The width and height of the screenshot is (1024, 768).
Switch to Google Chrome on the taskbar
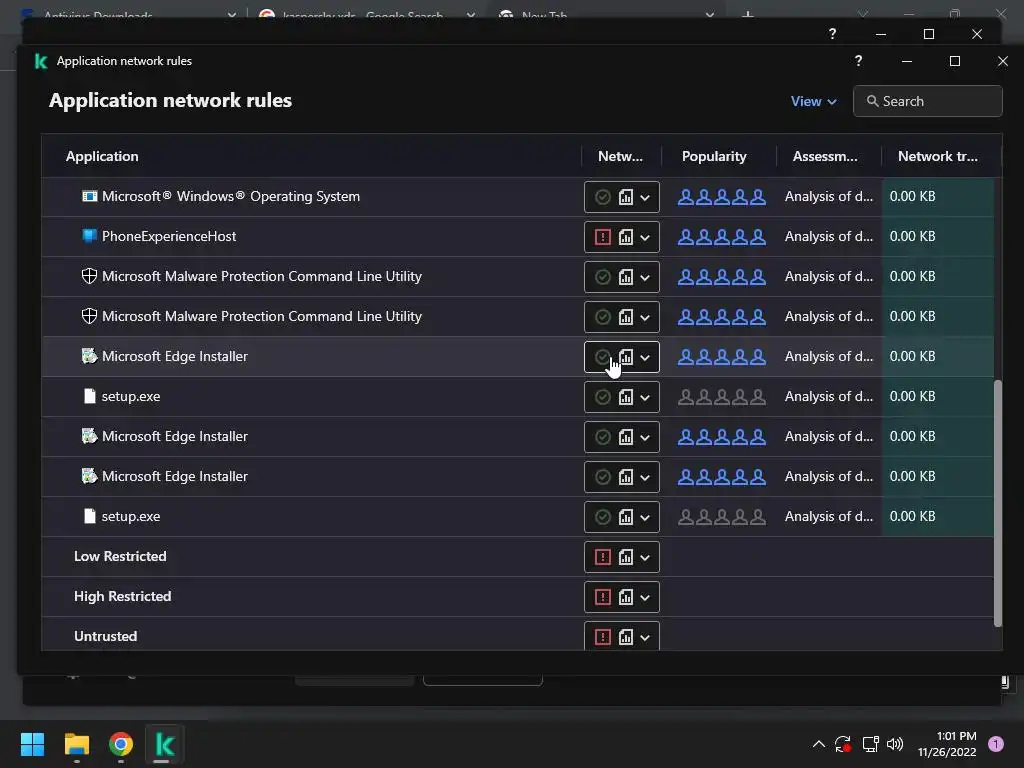tap(121, 744)
